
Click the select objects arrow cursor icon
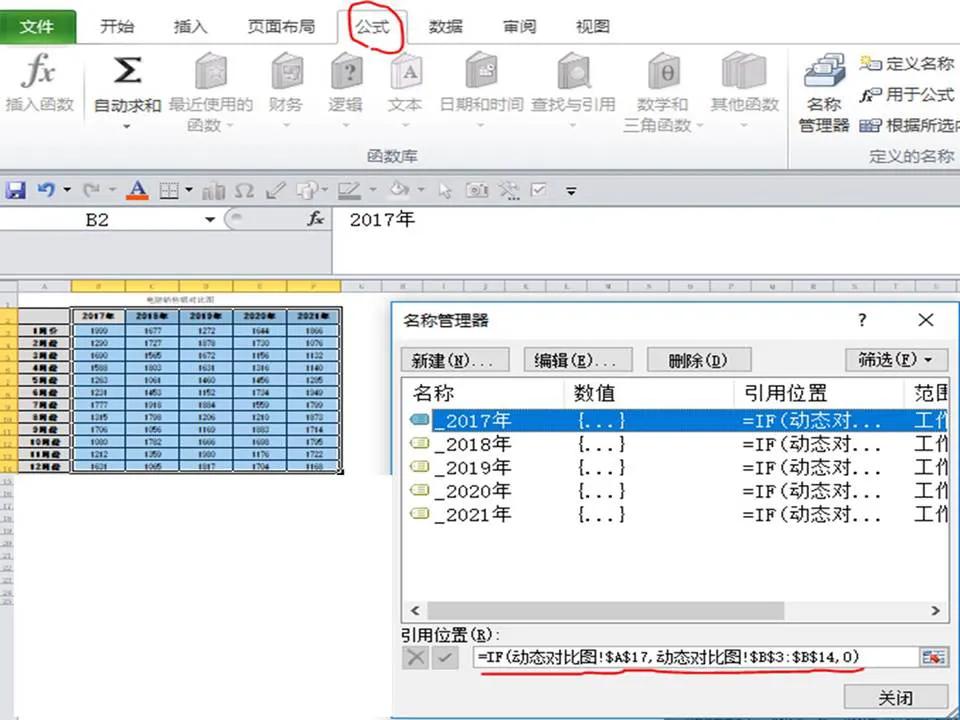pos(445,191)
